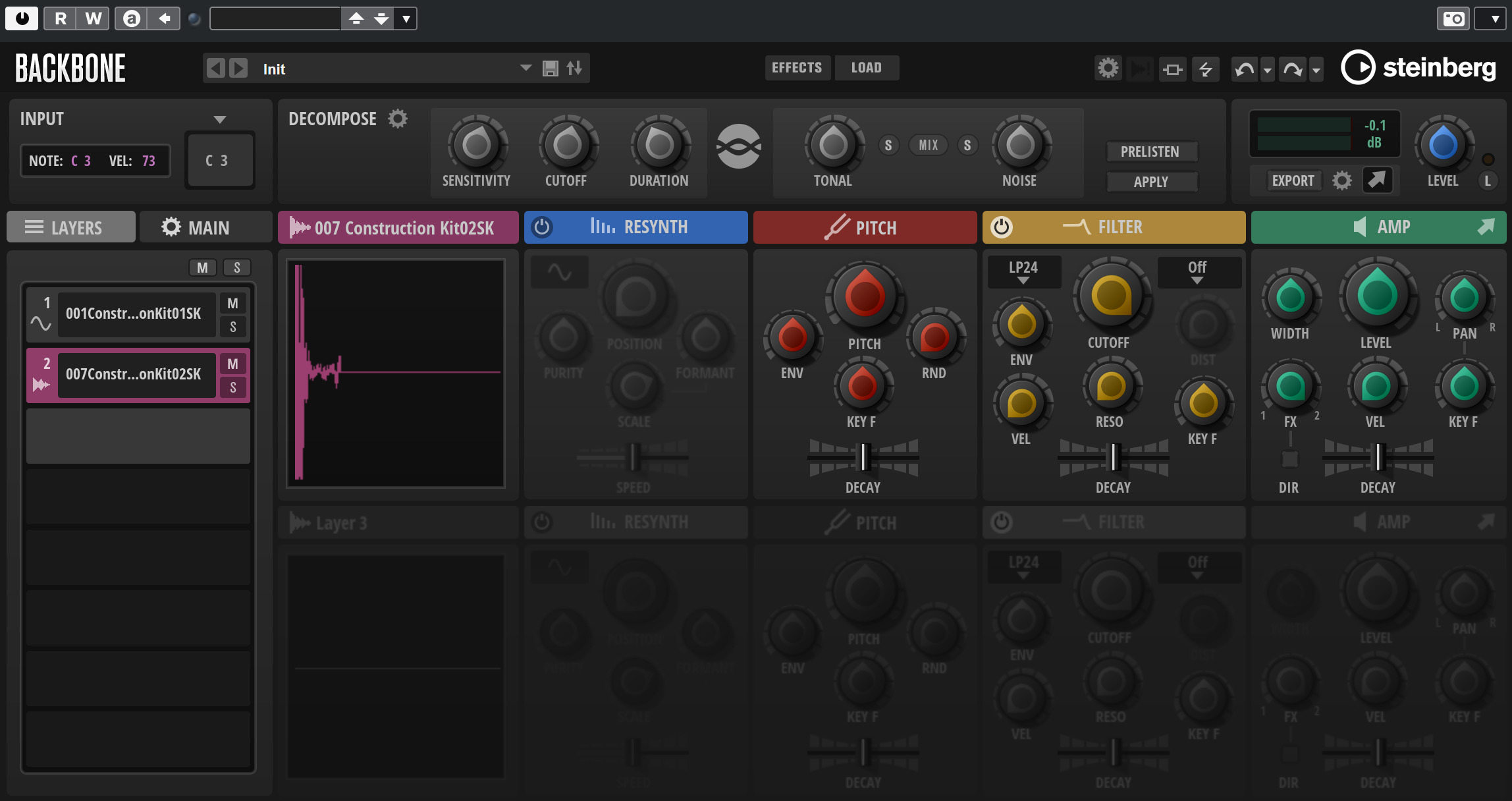
Task: Load previous preset with left arrow
Action: (x=216, y=68)
